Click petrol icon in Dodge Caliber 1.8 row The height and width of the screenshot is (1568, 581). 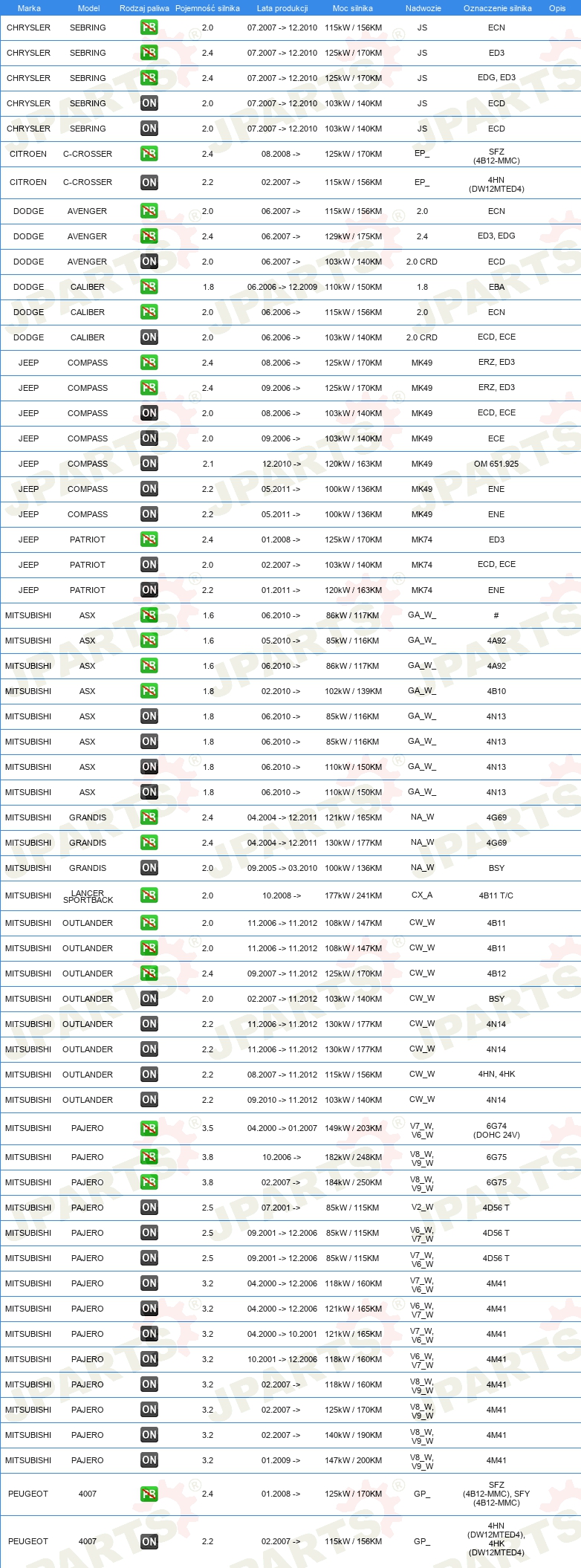pos(149,287)
